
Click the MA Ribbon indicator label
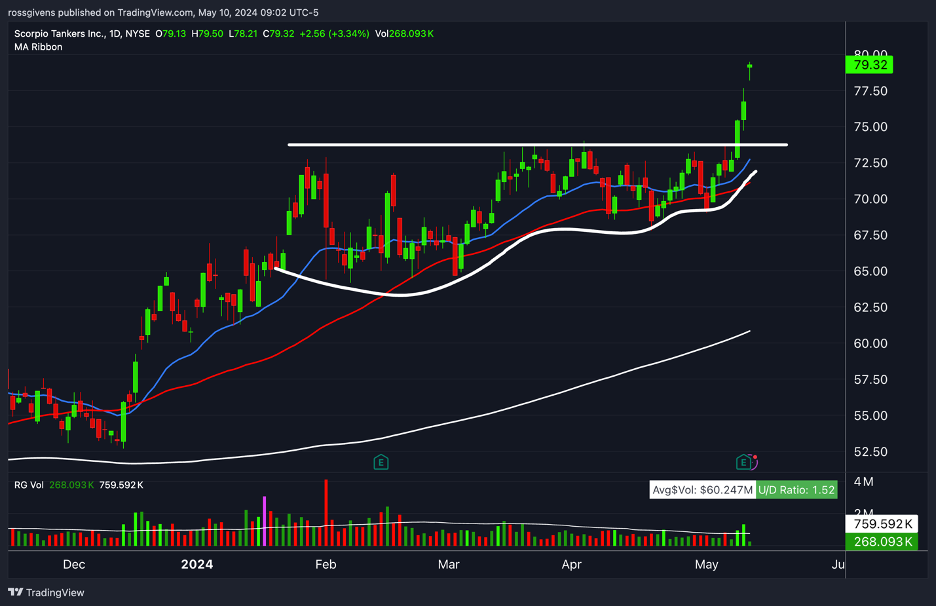click(x=38, y=47)
